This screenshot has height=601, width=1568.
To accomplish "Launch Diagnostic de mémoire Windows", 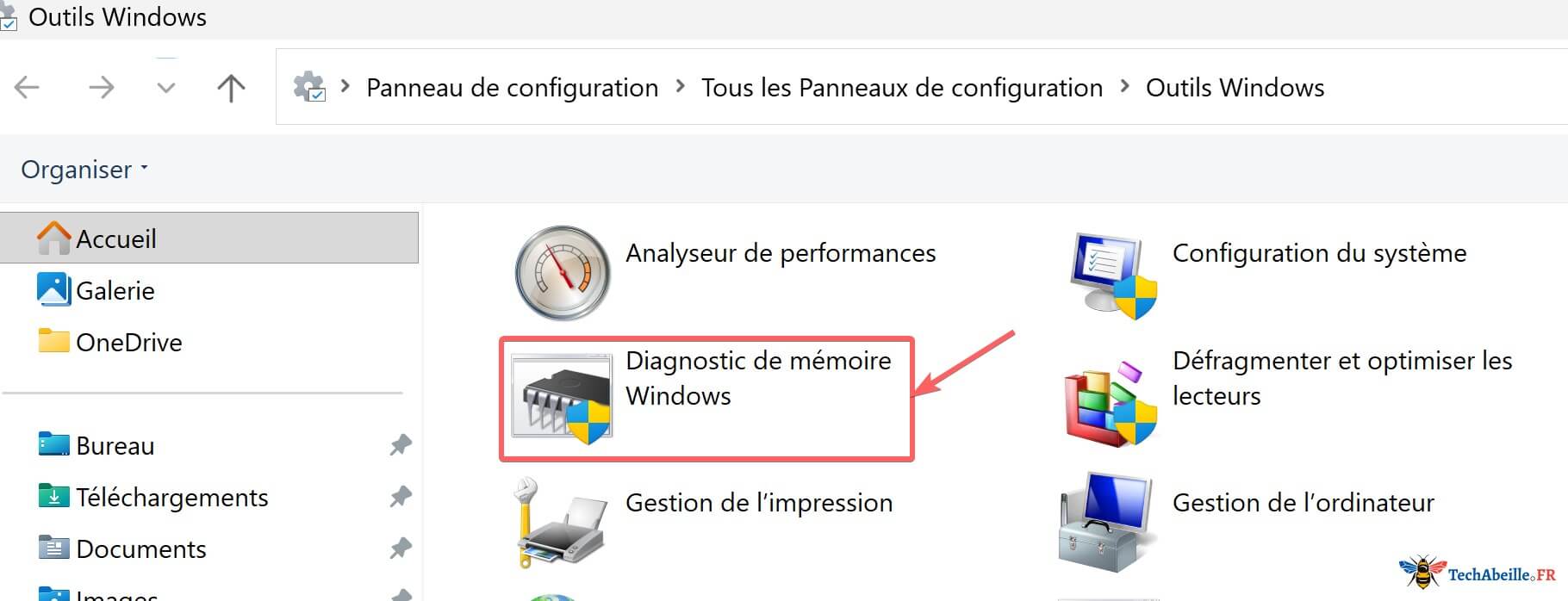I will click(756, 378).
